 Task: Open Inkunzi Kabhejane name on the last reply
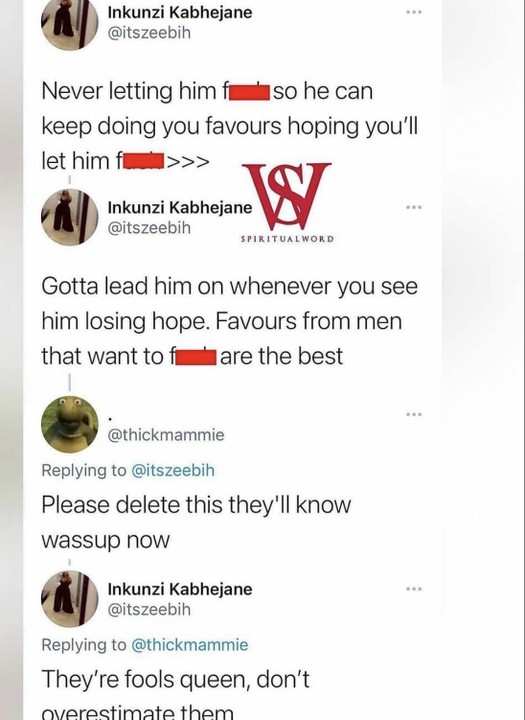tap(180, 589)
